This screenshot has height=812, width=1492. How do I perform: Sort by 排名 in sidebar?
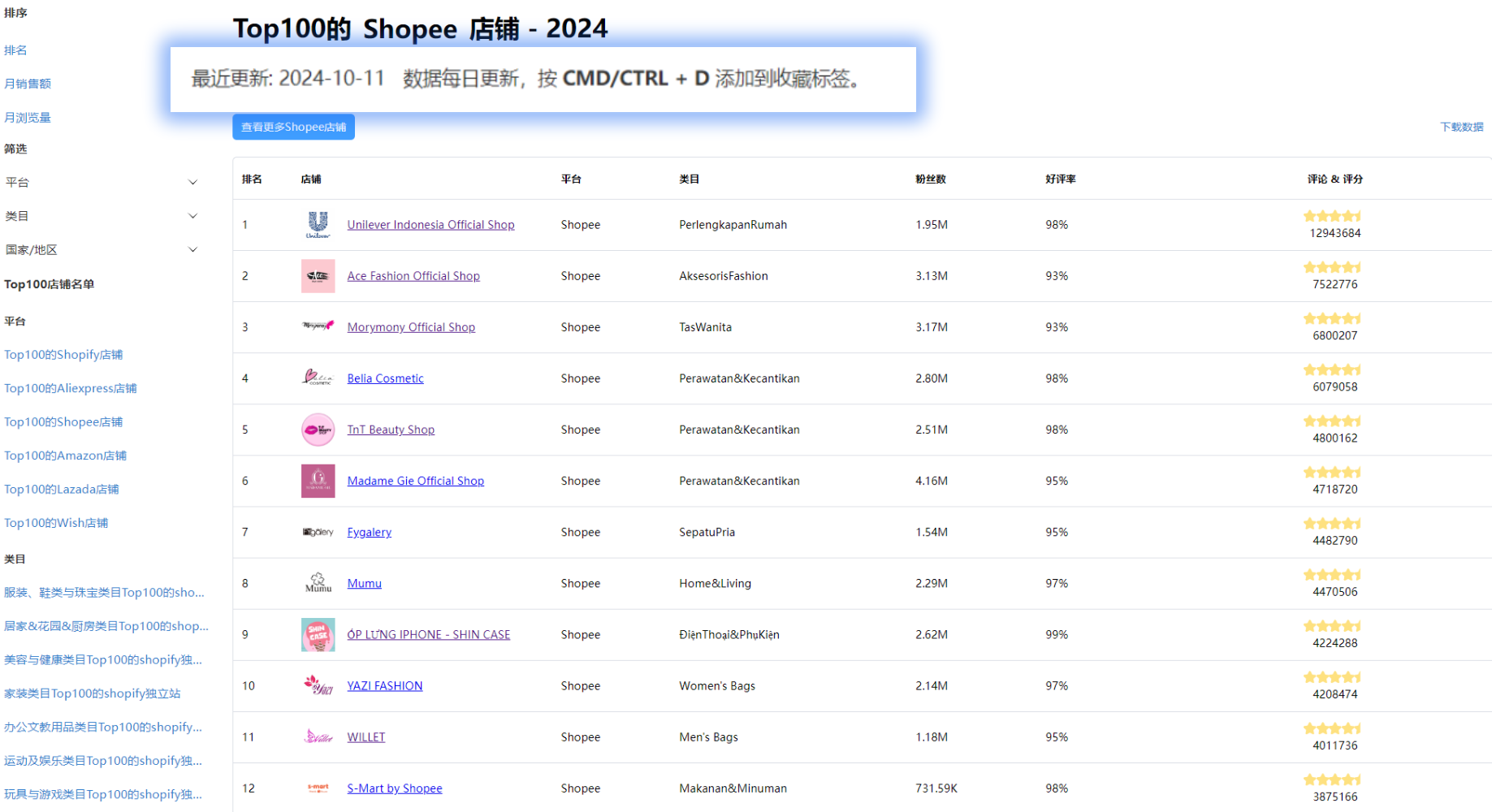[15, 50]
